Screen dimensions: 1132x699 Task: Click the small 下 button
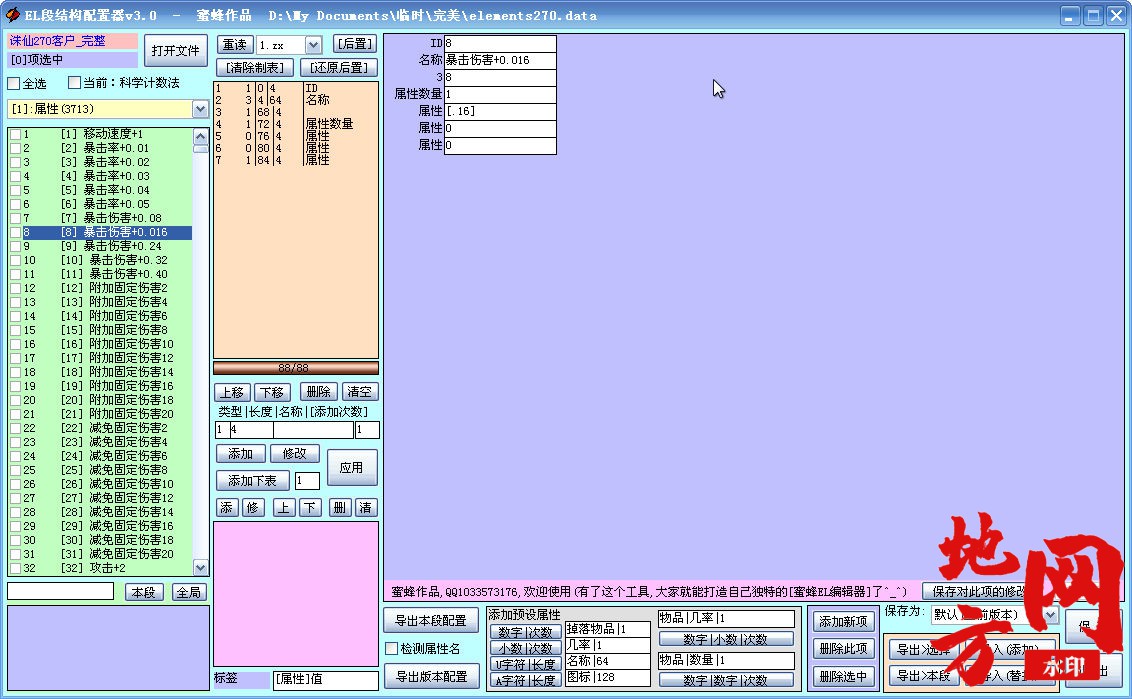pos(310,508)
